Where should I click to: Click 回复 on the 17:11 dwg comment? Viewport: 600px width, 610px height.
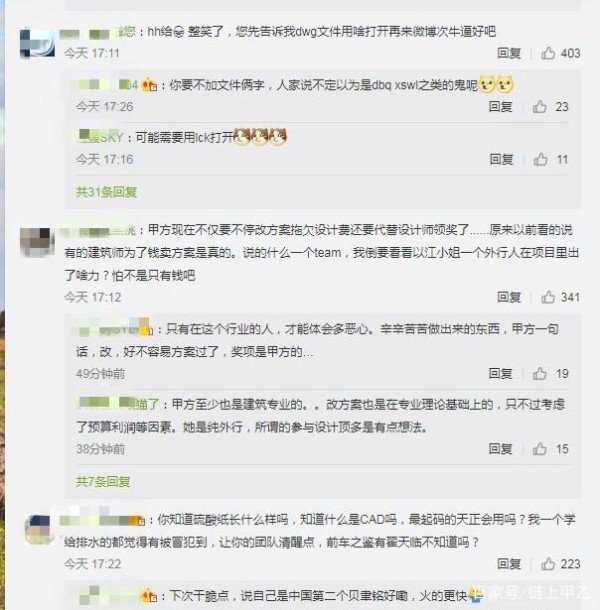[509, 53]
